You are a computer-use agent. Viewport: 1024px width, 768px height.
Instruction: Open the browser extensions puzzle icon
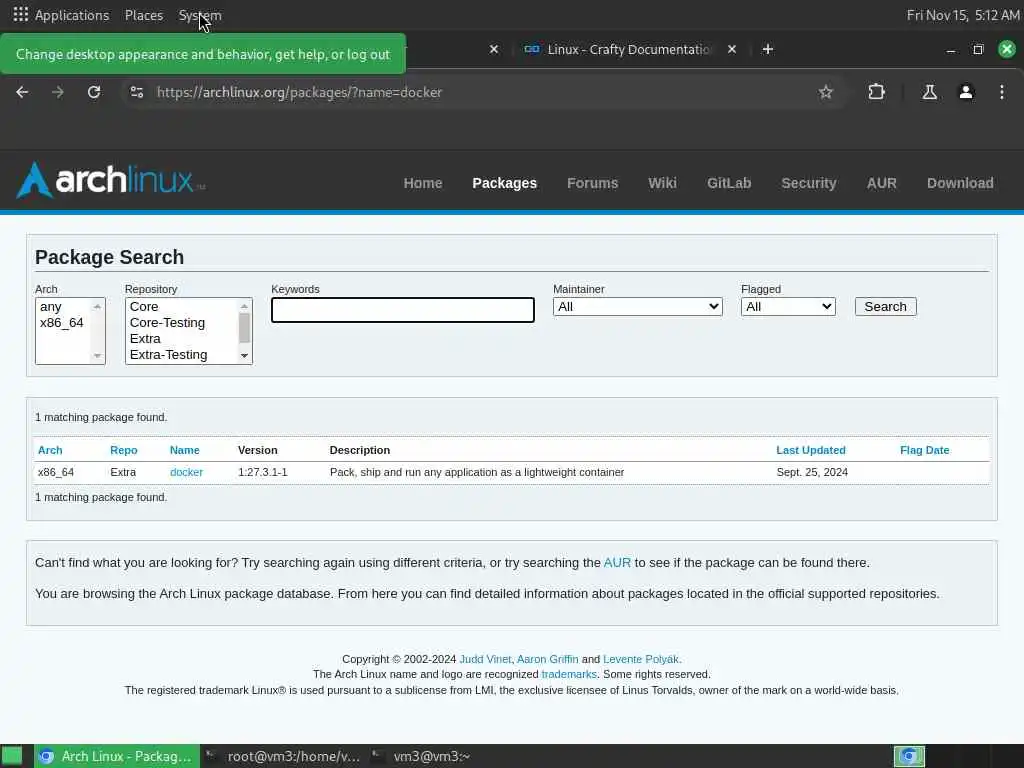click(876, 92)
